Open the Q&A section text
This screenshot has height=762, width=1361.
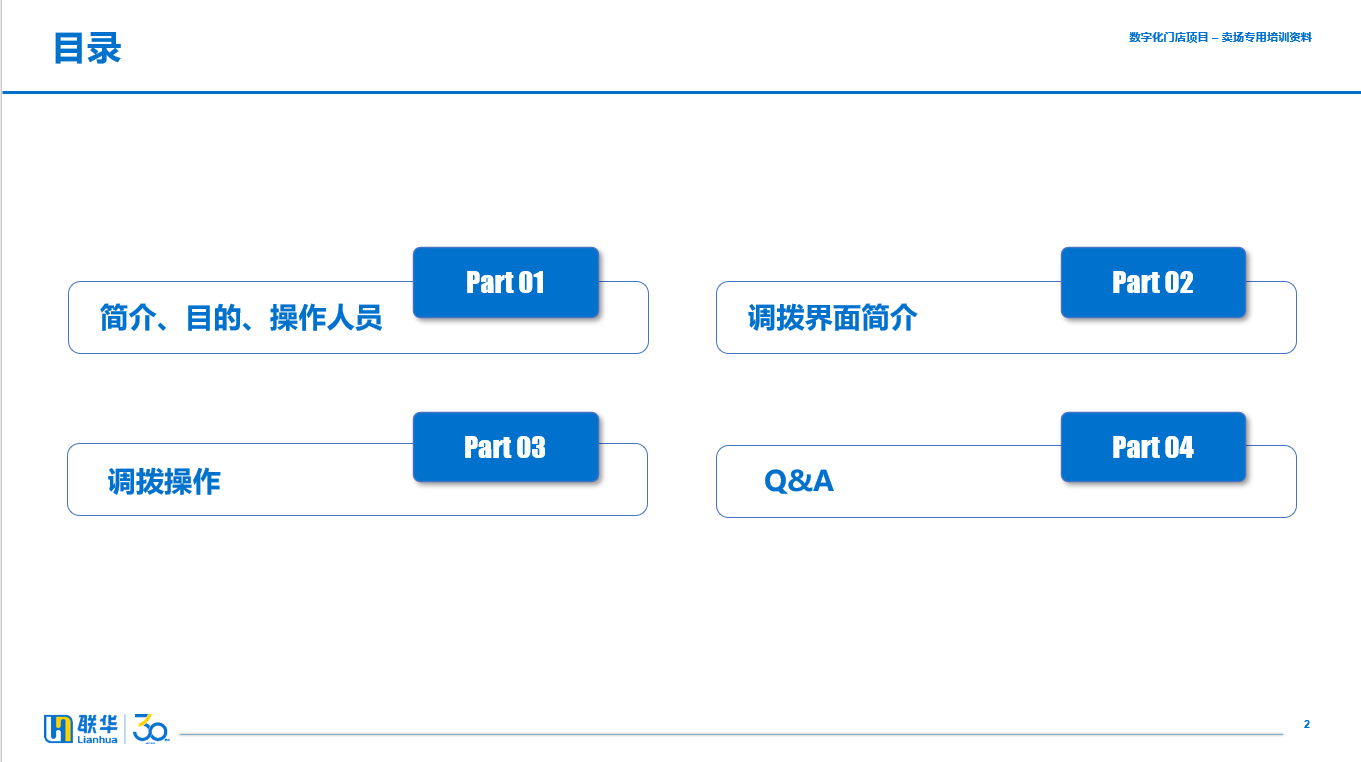tap(799, 481)
